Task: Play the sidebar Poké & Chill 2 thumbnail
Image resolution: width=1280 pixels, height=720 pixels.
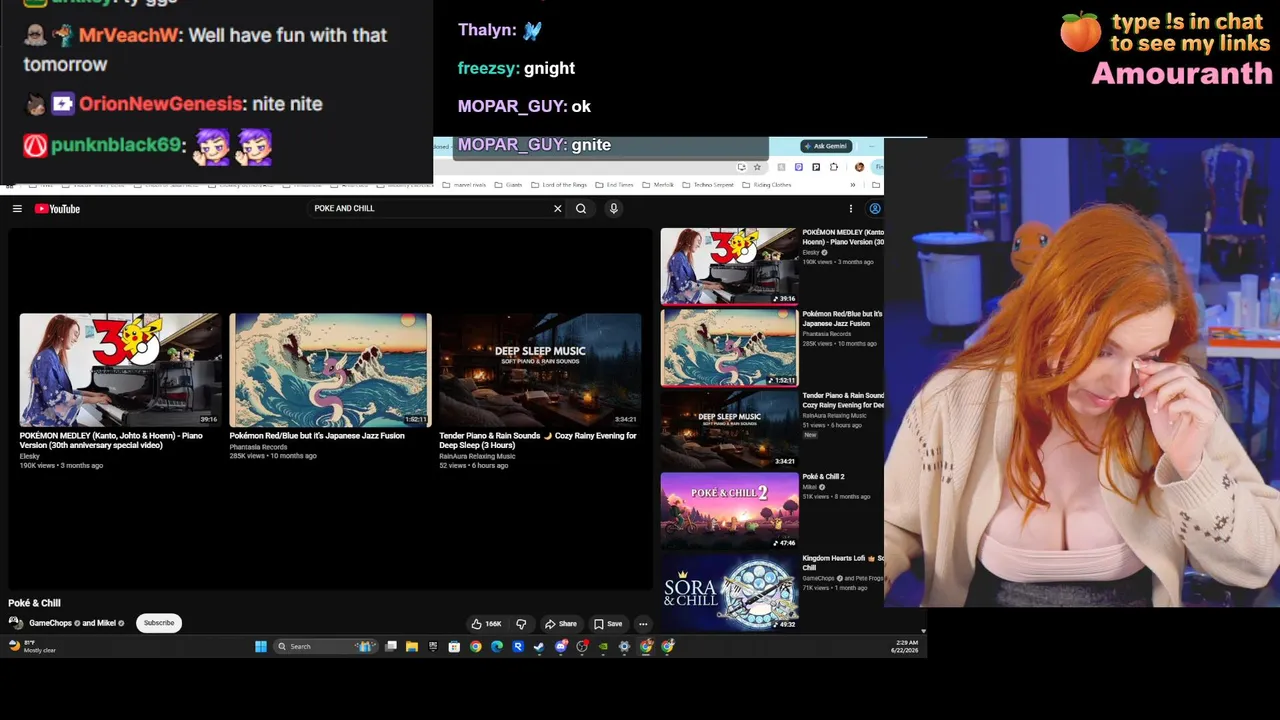Action: [x=729, y=511]
